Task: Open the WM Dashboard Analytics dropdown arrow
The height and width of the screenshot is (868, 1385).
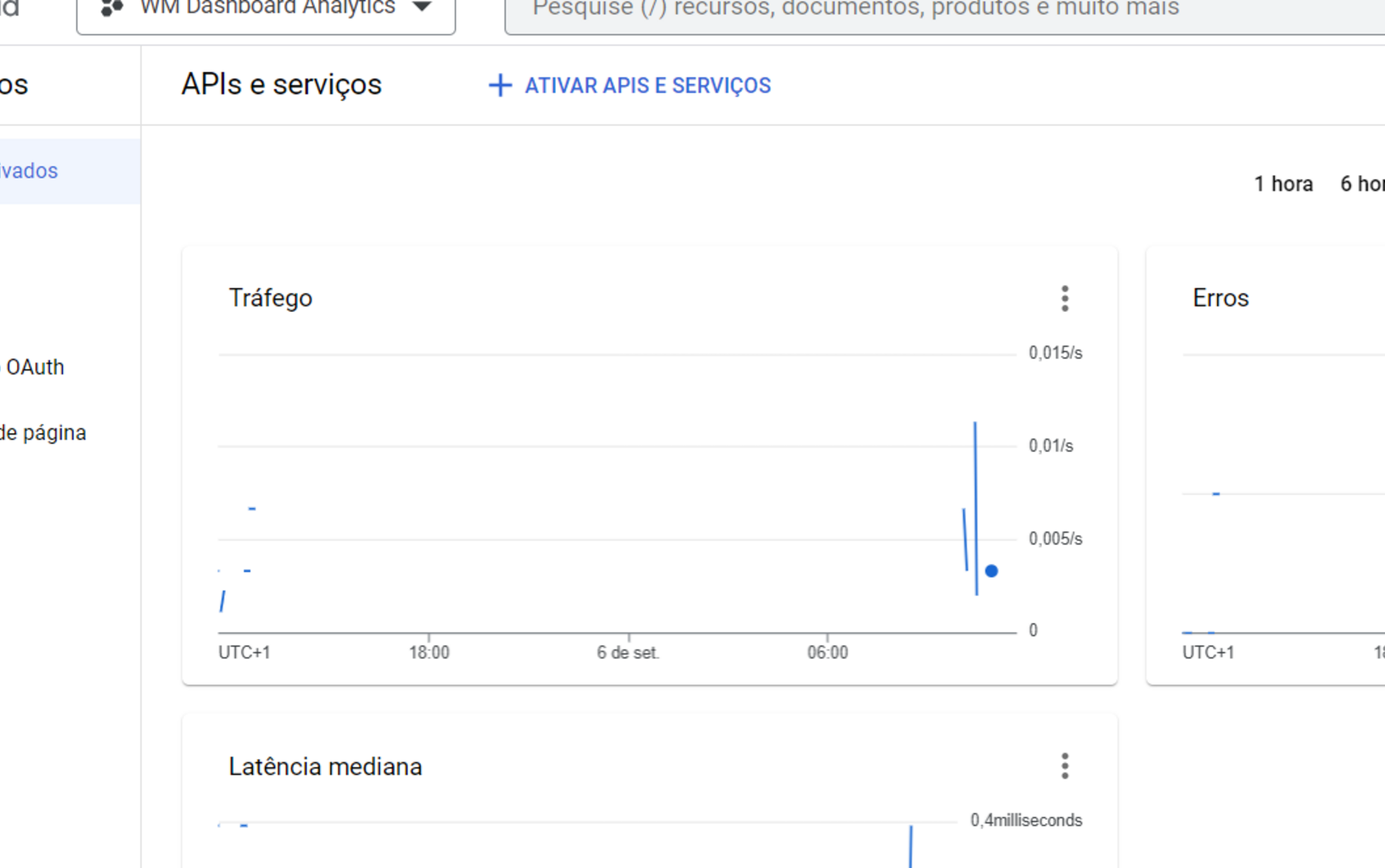Action: pos(423,8)
